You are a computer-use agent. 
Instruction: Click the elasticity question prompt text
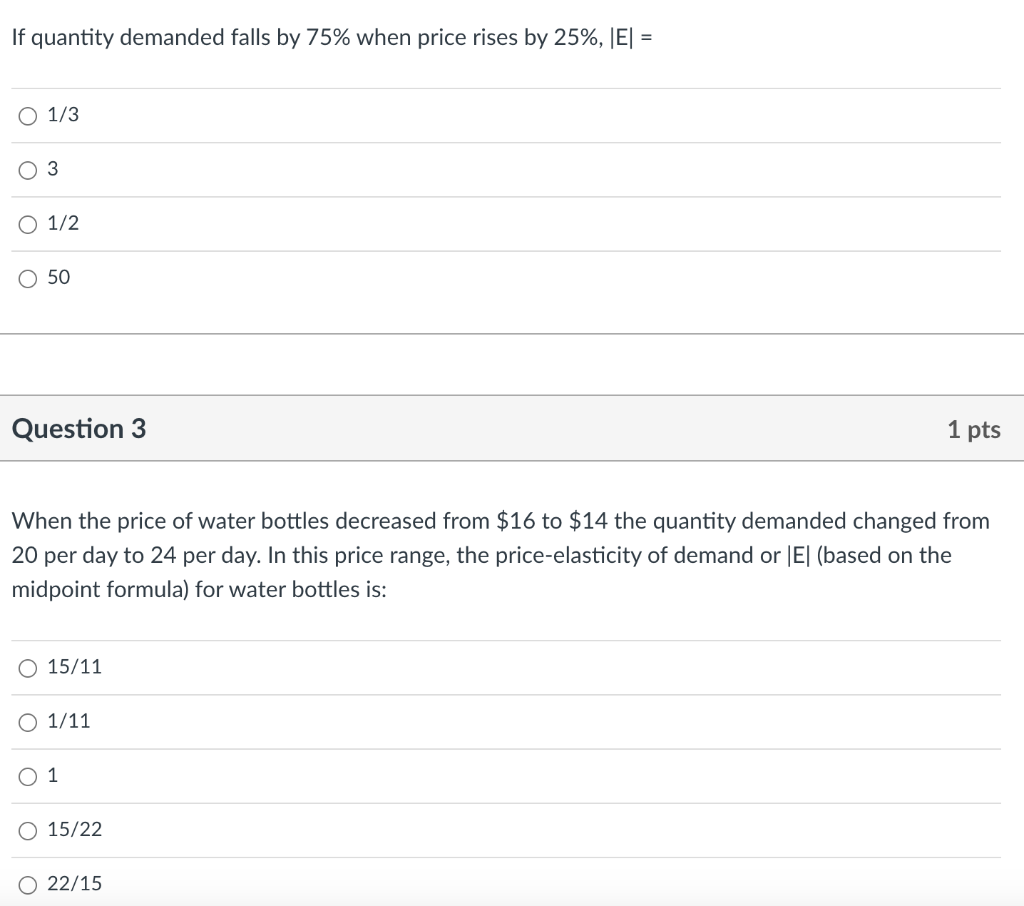[x=330, y=37]
